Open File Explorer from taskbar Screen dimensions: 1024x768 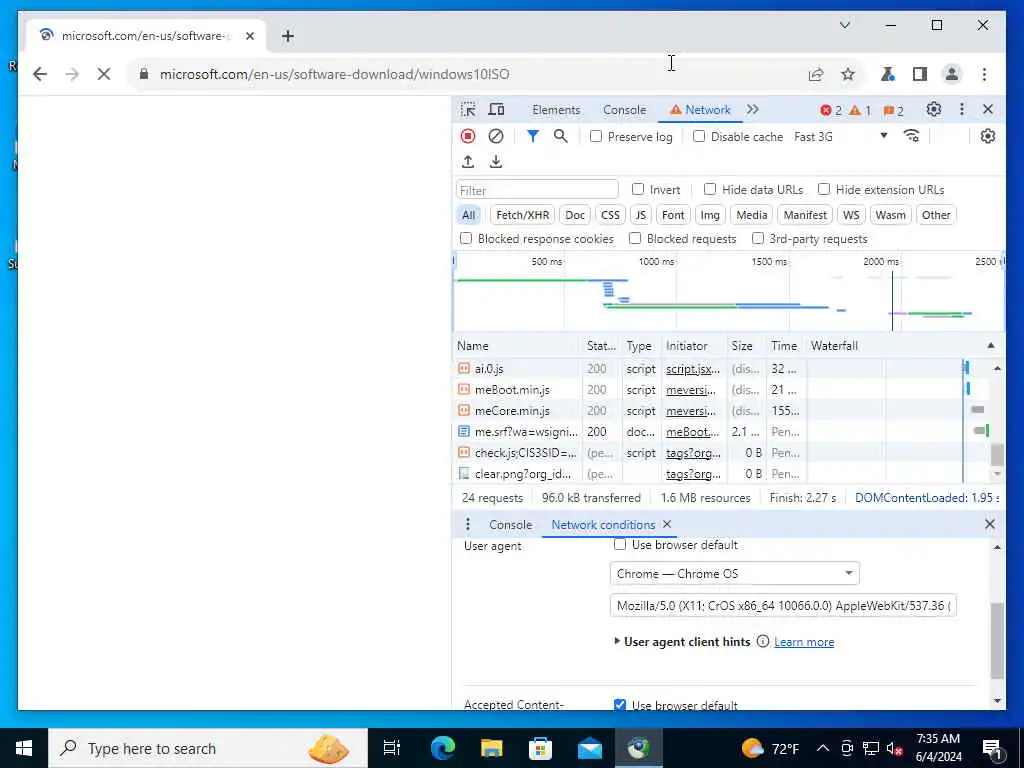pyautogui.click(x=491, y=748)
